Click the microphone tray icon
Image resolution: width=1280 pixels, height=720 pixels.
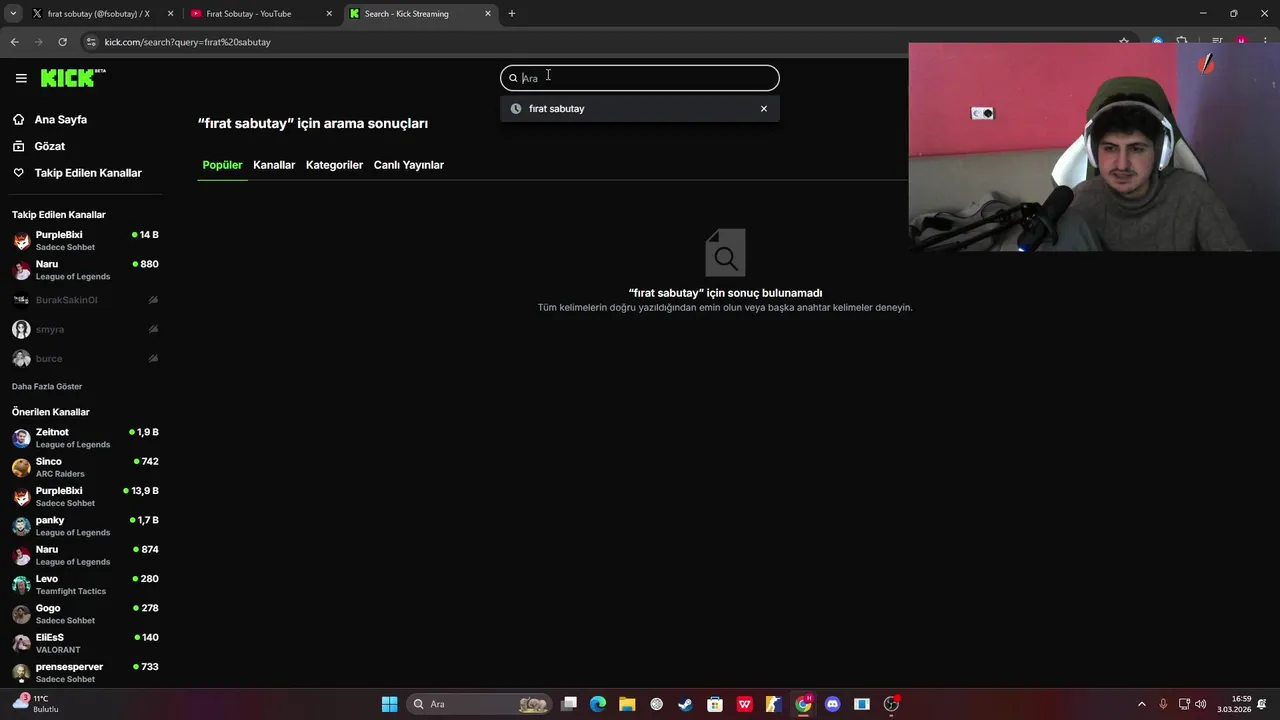(1163, 704)
